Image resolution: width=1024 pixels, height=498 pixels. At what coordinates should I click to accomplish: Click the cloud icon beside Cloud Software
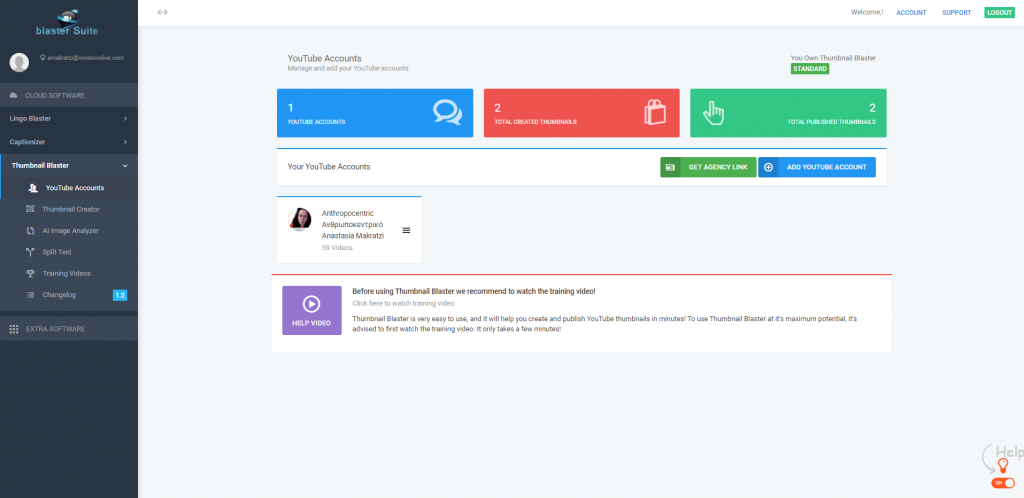tap(14, 95)
